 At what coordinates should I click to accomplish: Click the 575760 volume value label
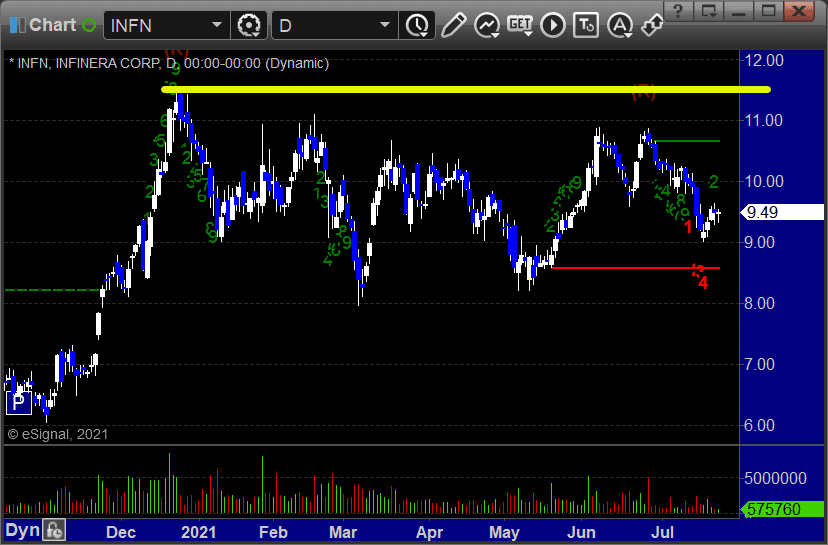coord(783,509)
